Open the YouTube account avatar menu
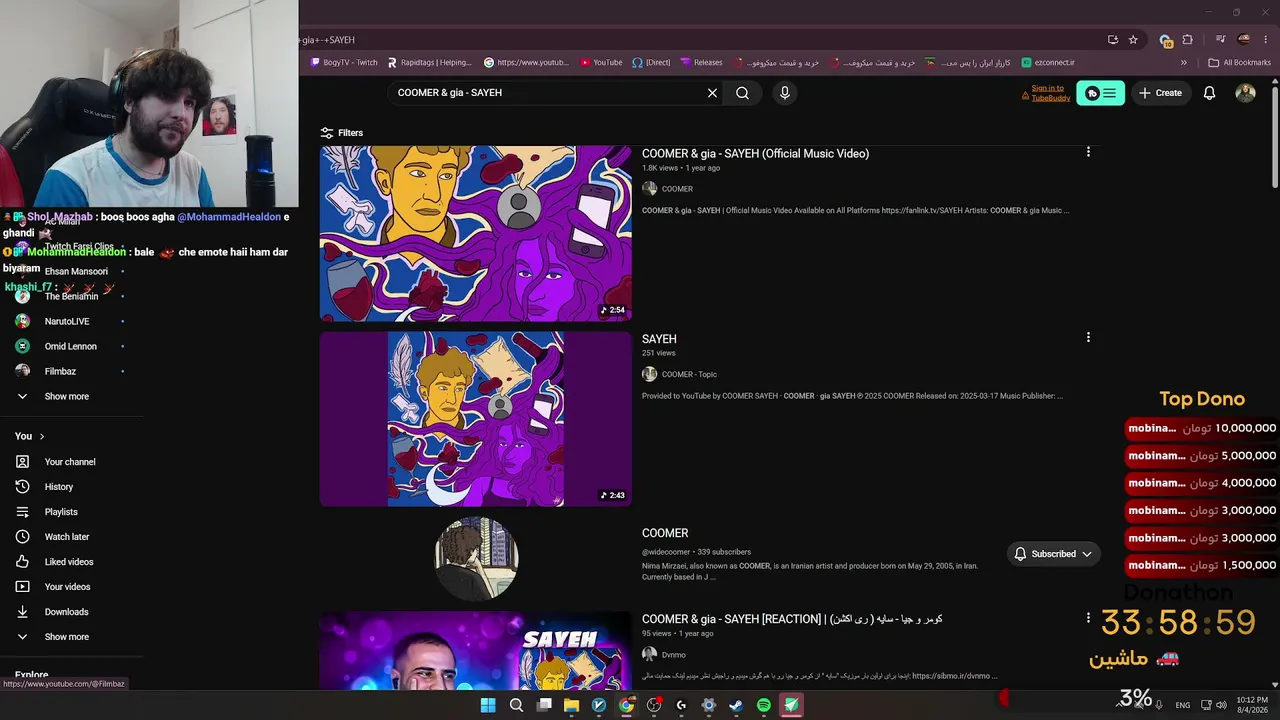 1245,93
